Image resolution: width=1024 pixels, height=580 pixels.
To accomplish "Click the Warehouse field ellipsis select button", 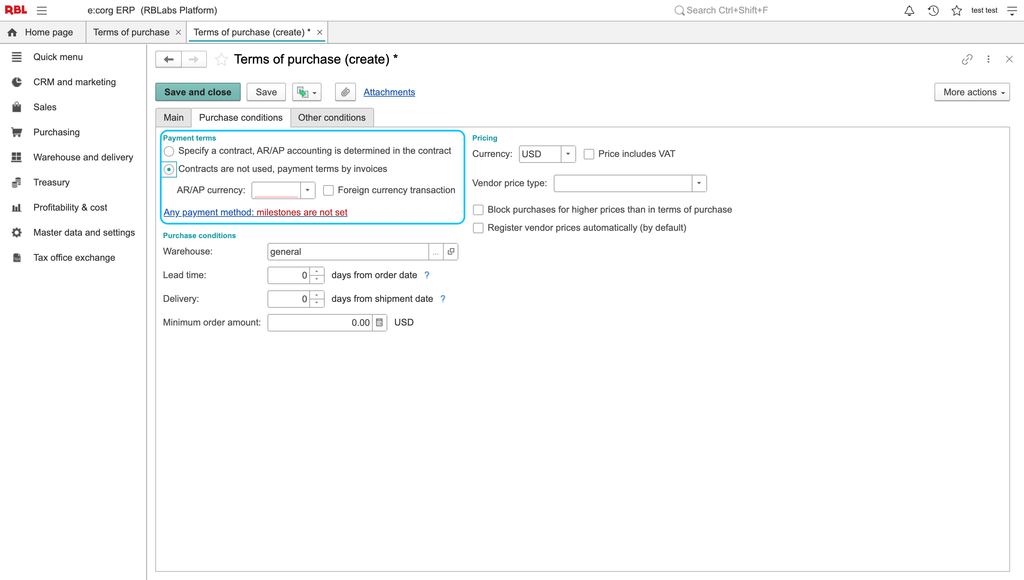I will (436, 251).
